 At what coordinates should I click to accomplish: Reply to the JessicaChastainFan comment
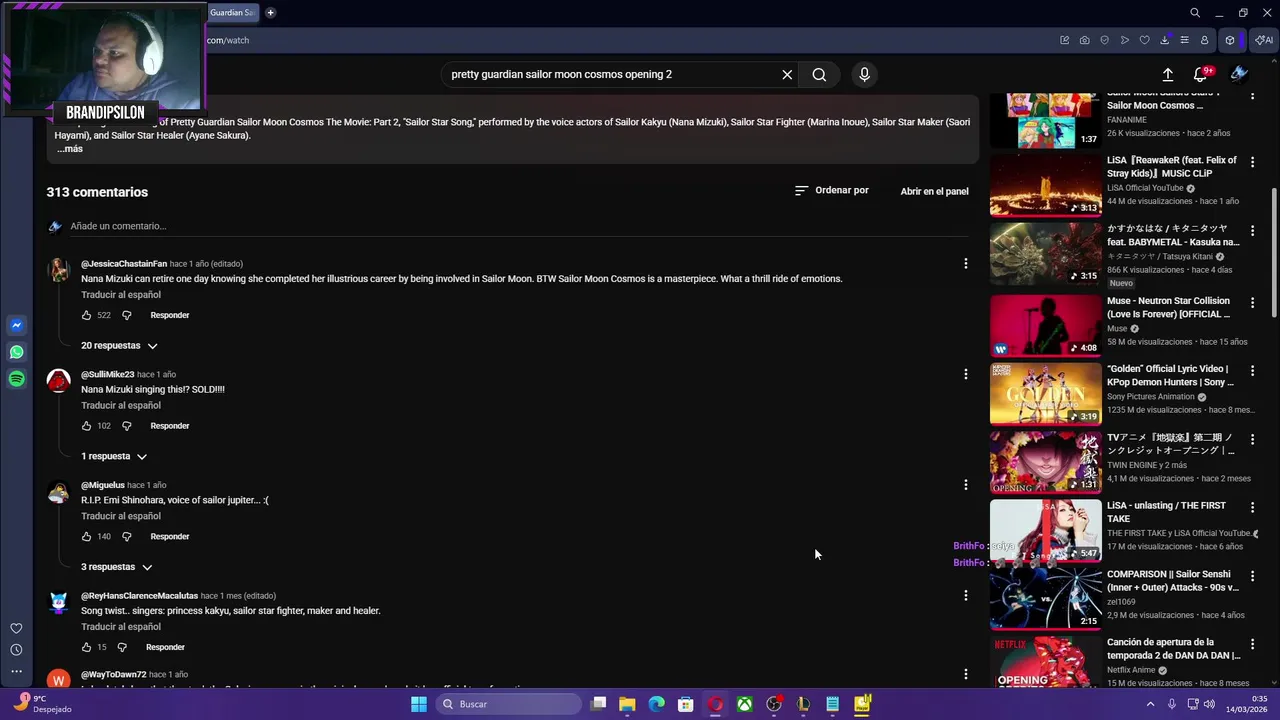(170, 315)
